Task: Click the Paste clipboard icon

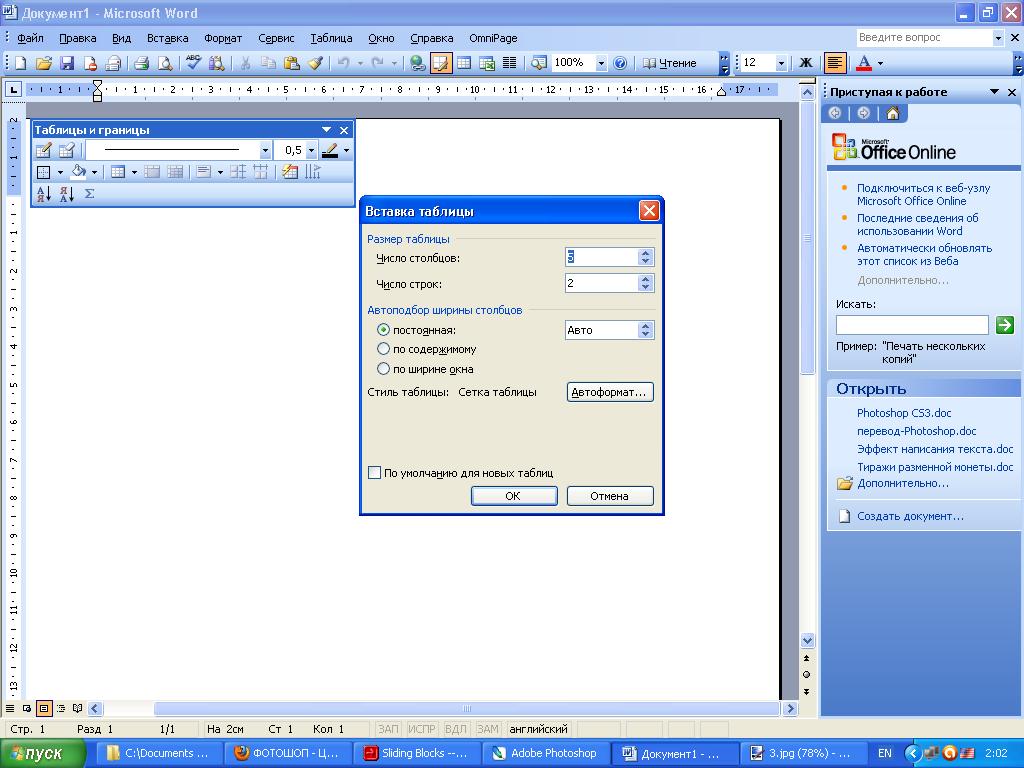Action: (x=292, y=63)
